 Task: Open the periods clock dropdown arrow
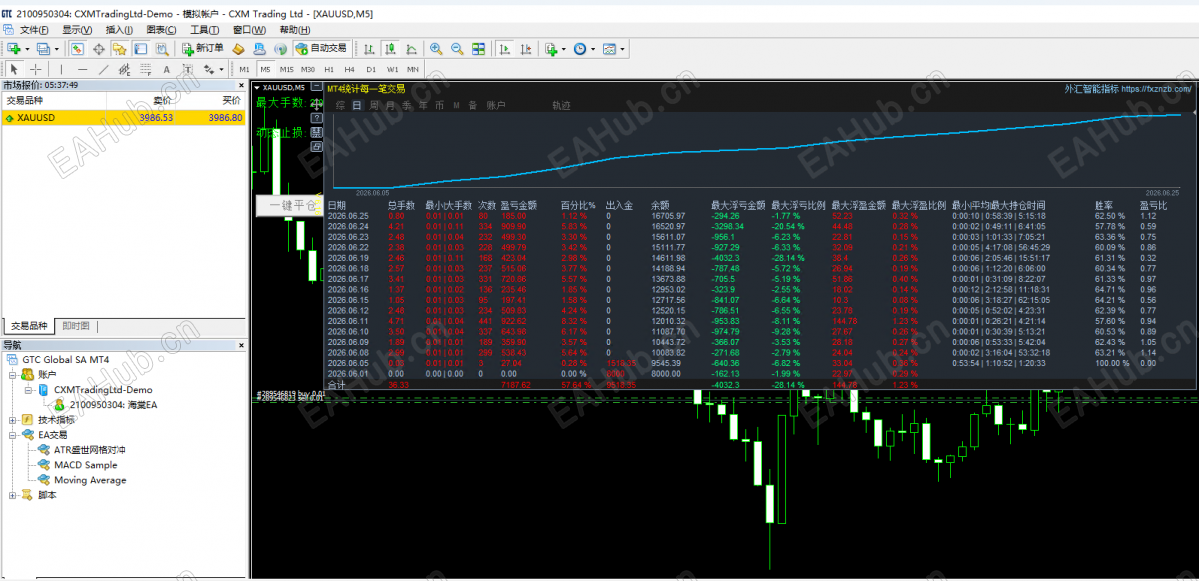click(x=593, y=49)
